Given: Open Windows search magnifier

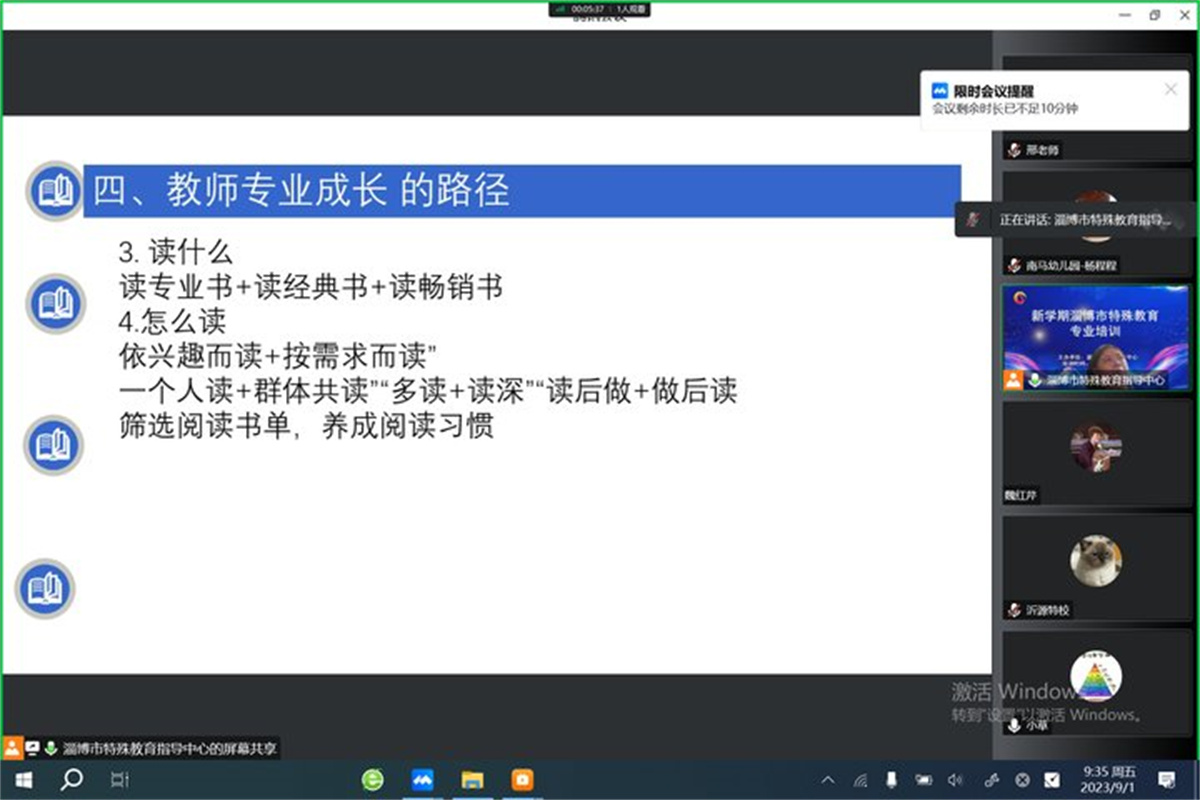Looking at the screenshot, I should [72, 780].
